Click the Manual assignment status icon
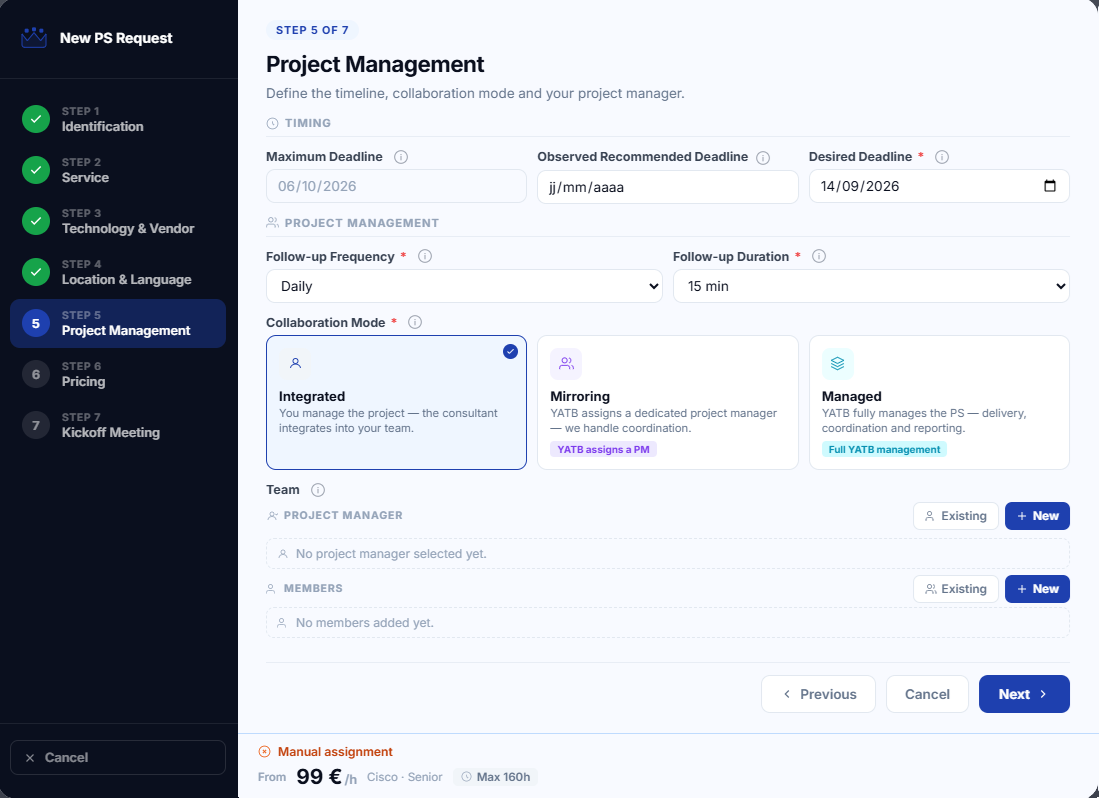This screenshot has width=1099, height=798. (x=264, y=752)
